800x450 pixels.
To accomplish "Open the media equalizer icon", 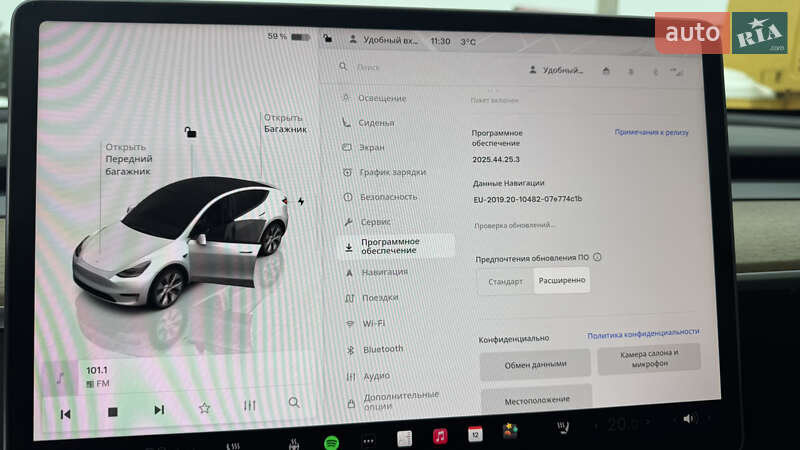I will 249,406.
